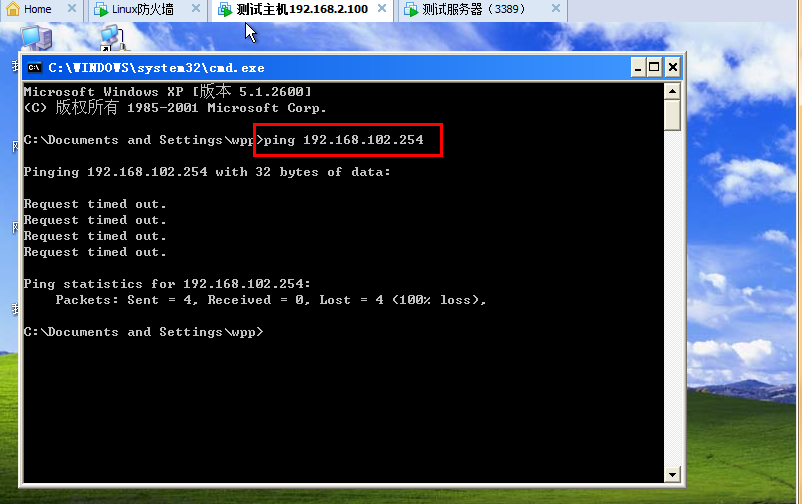Click the Home house icon
This screenshot has width=802, height=504.
13,9
